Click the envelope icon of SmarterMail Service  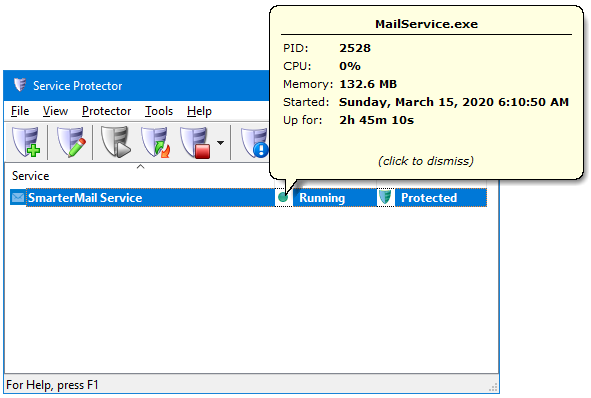pos(18,197)
